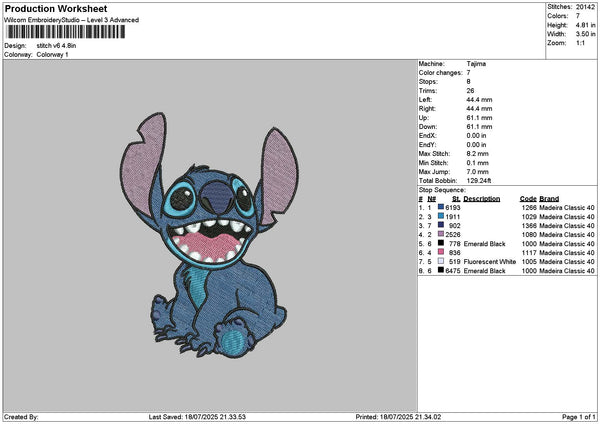Click the stitch count '6193'
600x424 pixels.
[x=453, y=208]
